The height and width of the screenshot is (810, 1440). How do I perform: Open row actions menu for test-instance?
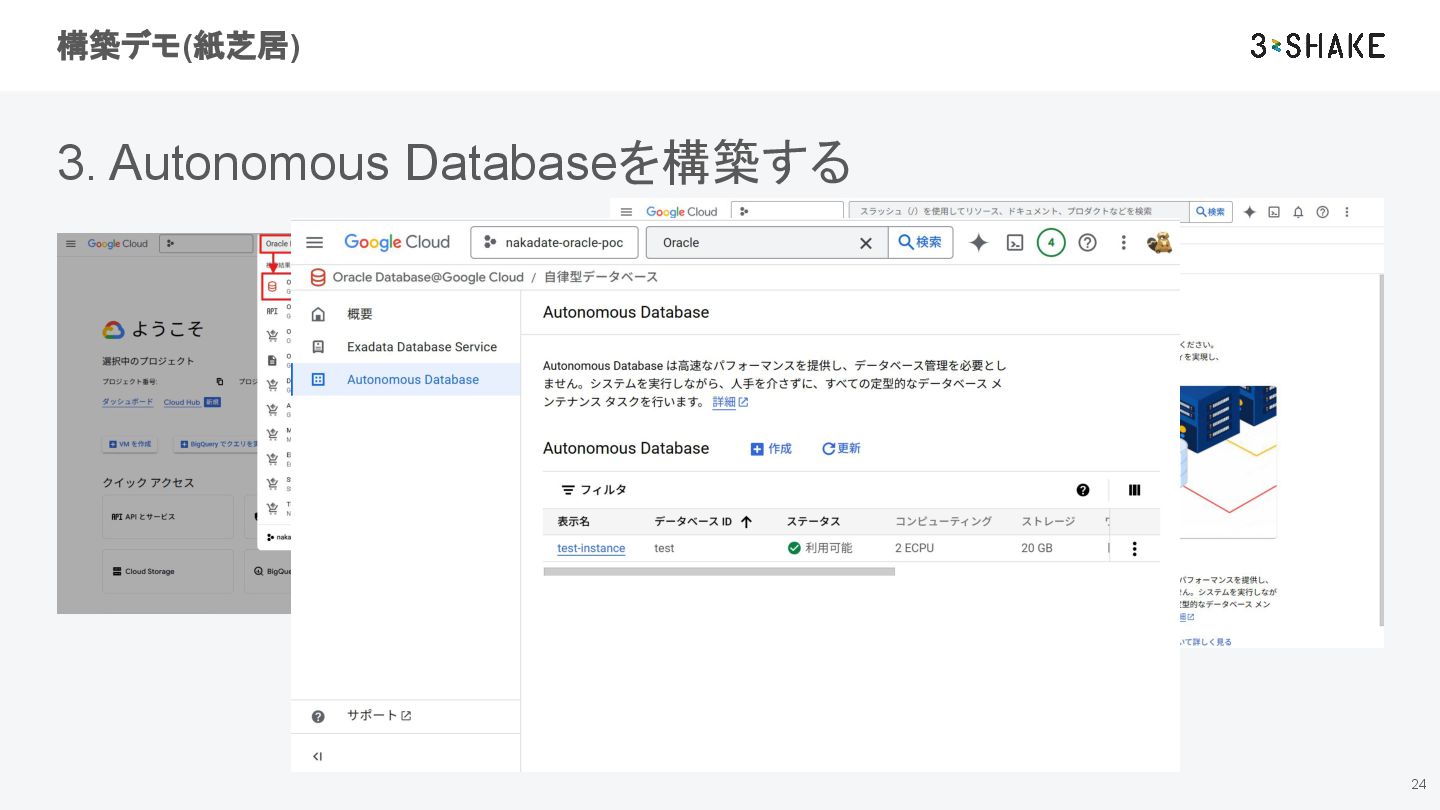coord(1134,548)
